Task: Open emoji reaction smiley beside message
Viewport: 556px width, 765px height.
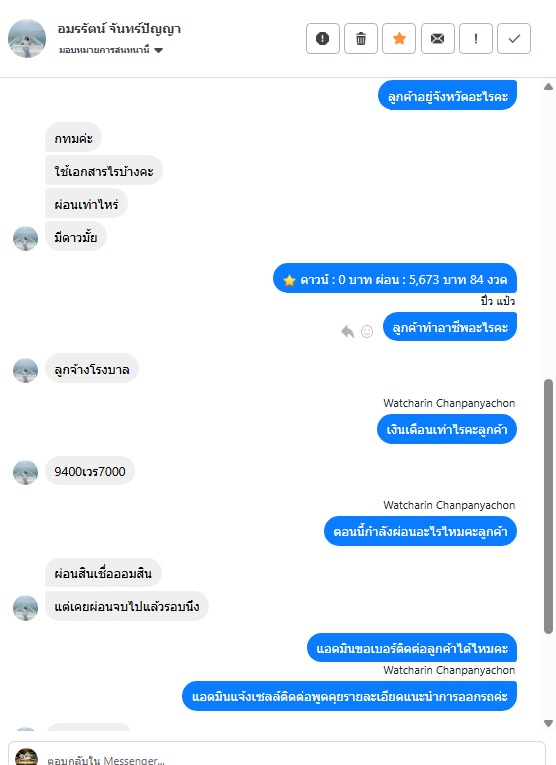Action: pos(367,332)
